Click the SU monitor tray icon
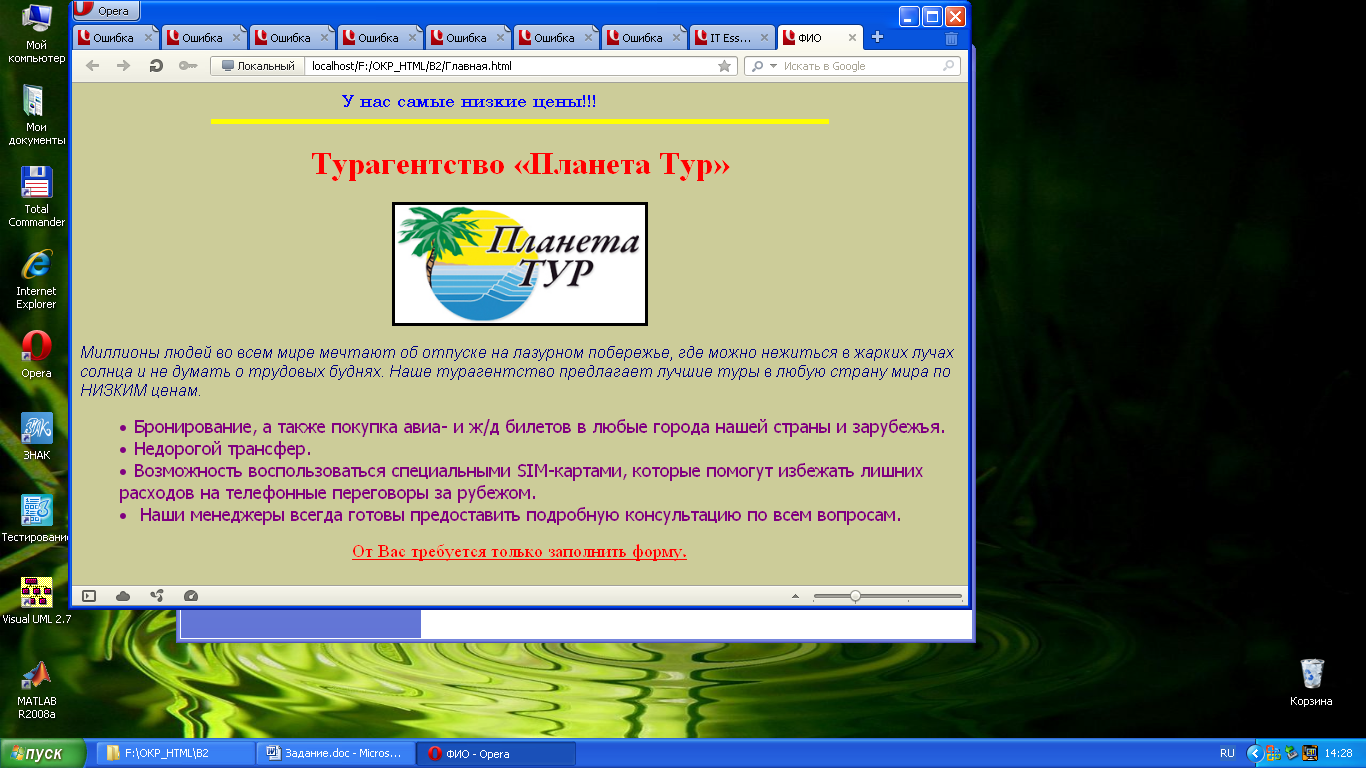 [1309, 753]
